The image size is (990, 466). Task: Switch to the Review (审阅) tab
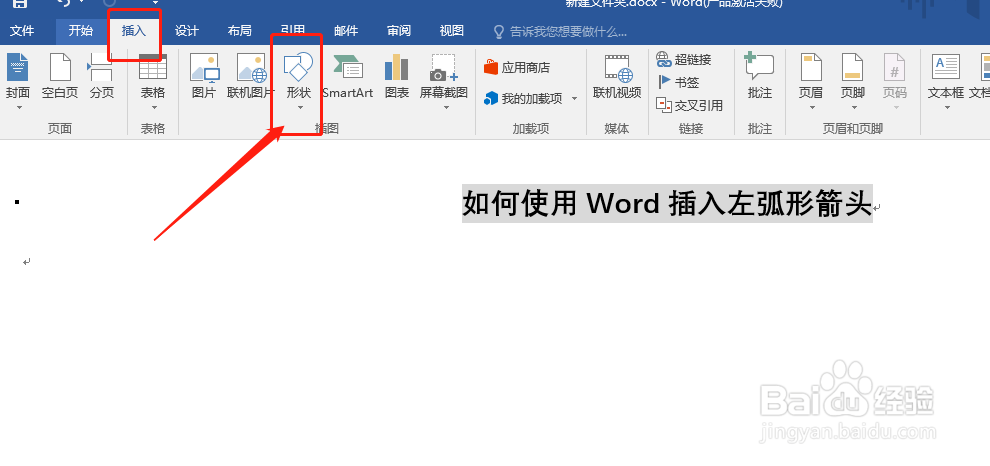pyautogui.click(x=399, y=31)
